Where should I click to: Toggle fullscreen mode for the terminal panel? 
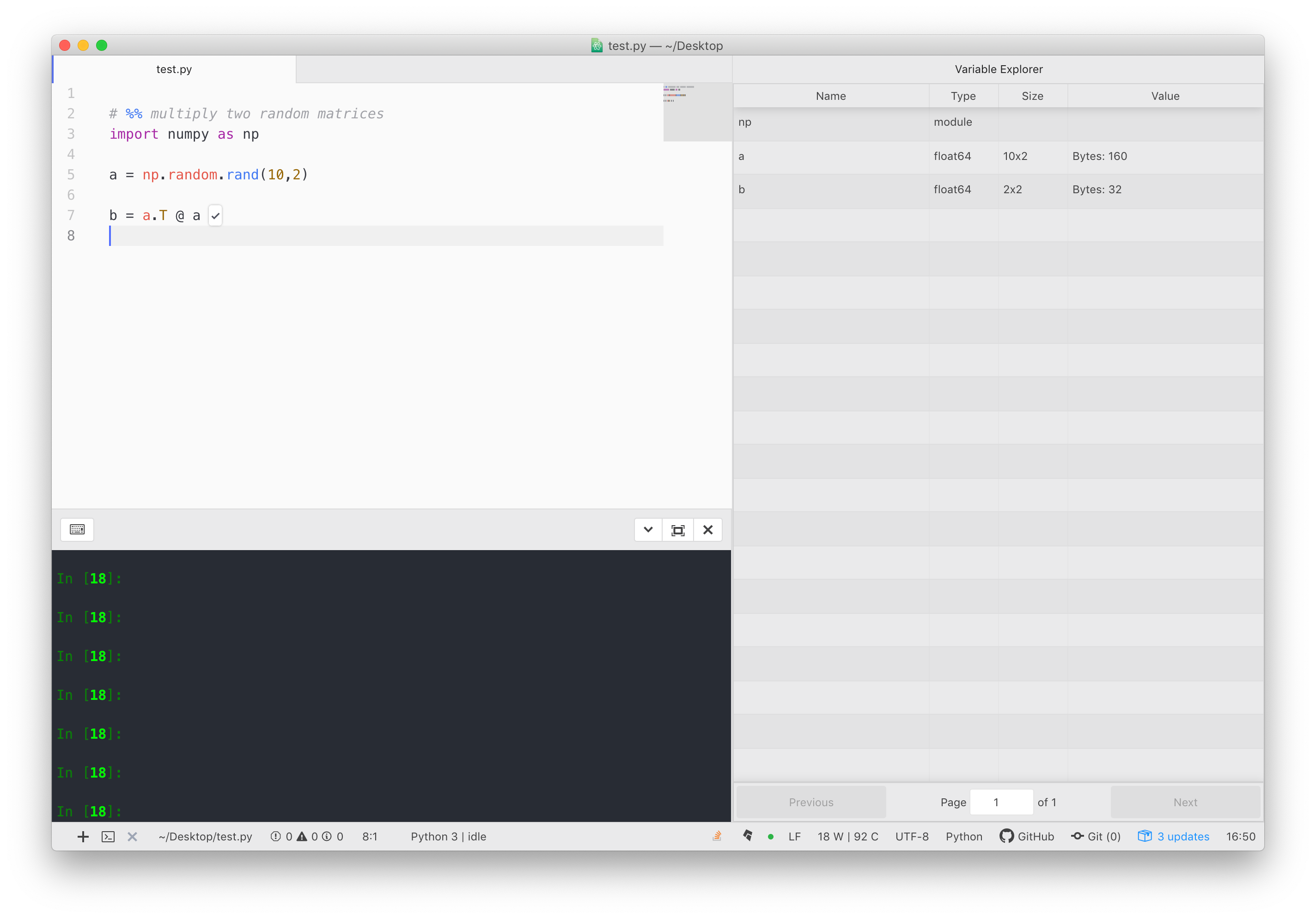pos(677,530)
